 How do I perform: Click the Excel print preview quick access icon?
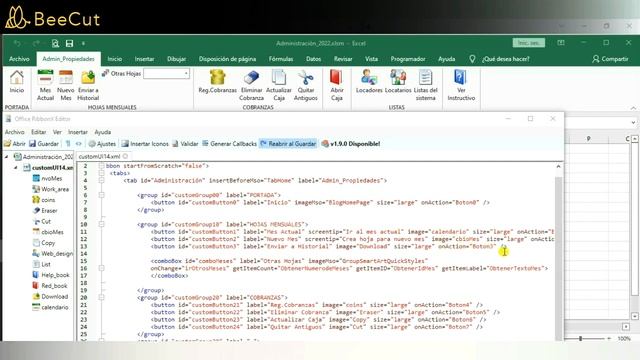[x=56, y=43]
